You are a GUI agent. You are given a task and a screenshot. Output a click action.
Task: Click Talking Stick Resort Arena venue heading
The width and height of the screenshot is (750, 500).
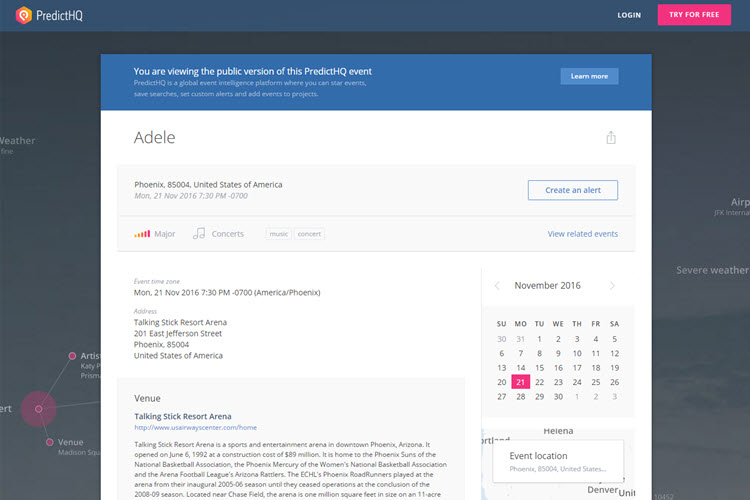pos(183,416)
